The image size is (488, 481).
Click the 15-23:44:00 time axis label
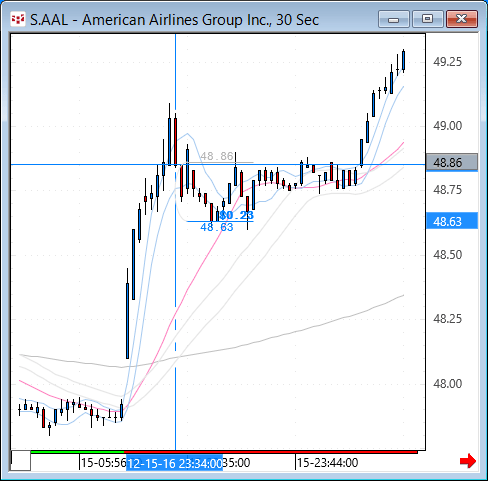[x=327, y=463]
